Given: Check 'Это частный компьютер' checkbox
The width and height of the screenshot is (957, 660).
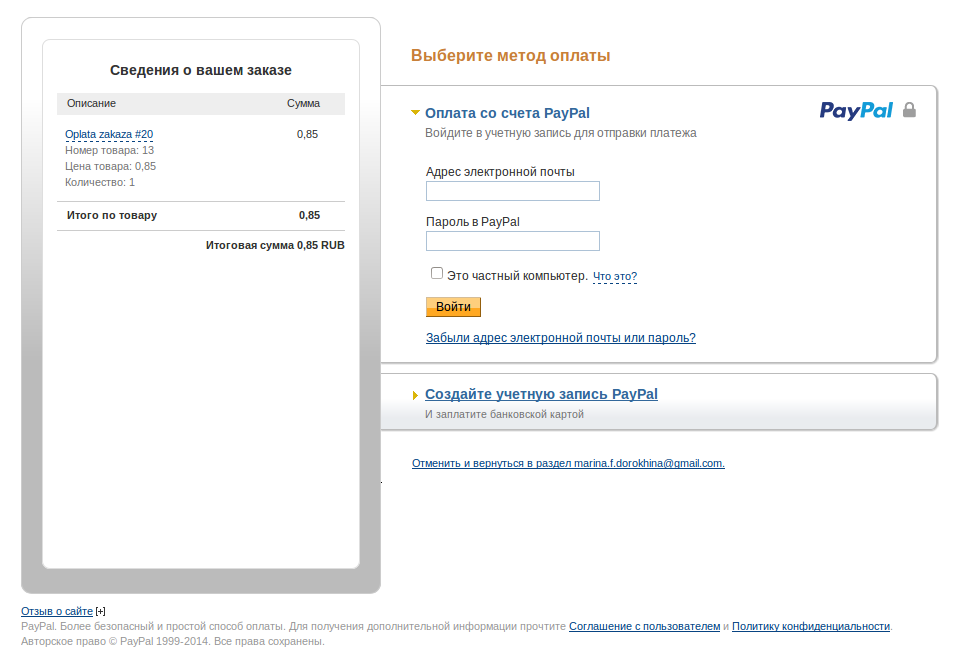Looking at the screenshot, I should tap(436, 273).
